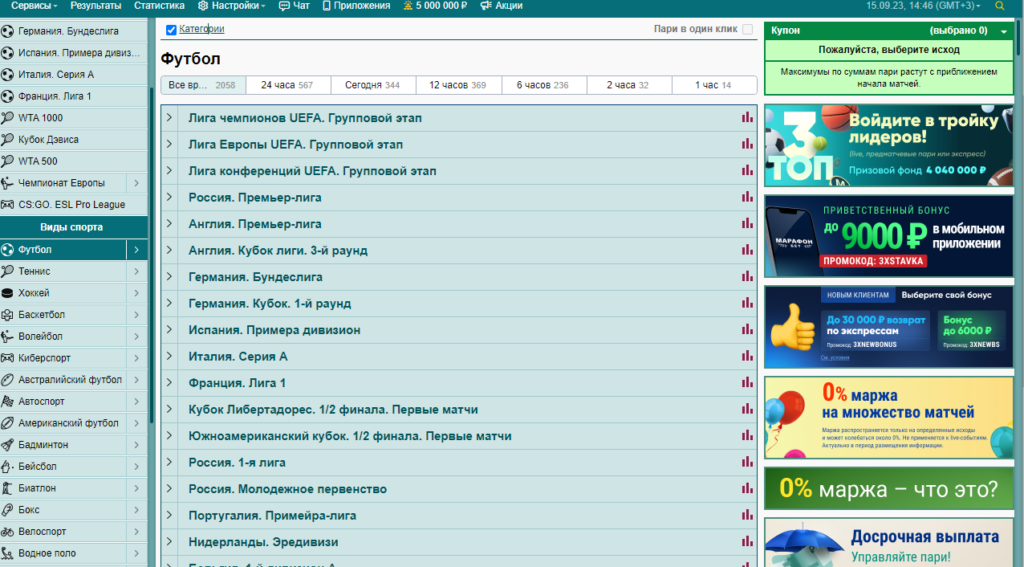Open Статистика in the top menu
Viewport: 1024px width, 567px height.
159,6
